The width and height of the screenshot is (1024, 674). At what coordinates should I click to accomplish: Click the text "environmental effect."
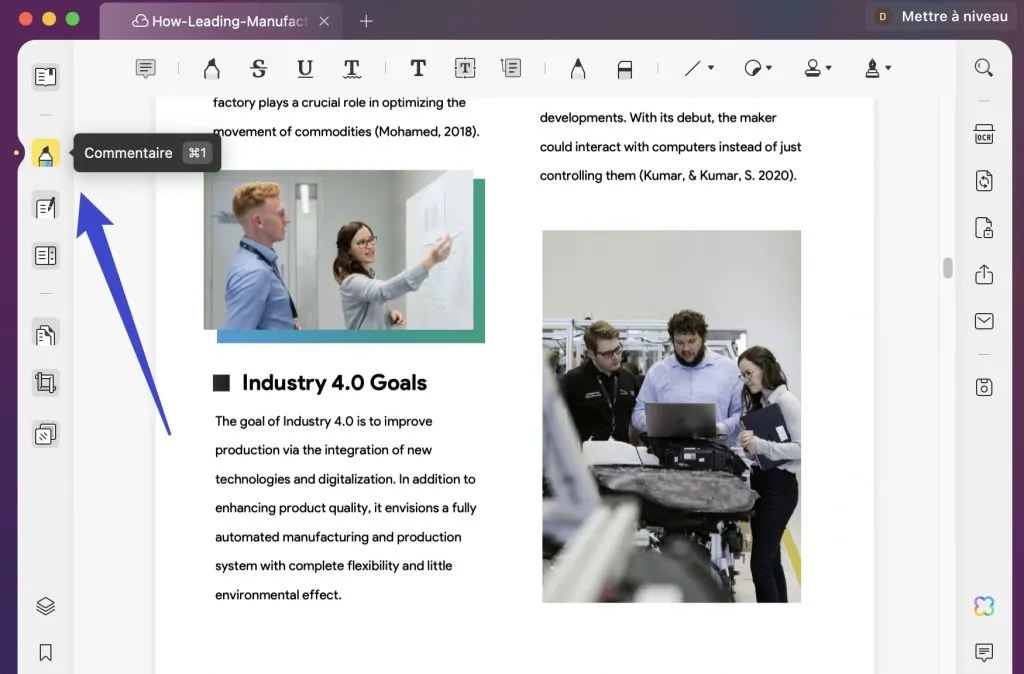click(x=278, y=595)
